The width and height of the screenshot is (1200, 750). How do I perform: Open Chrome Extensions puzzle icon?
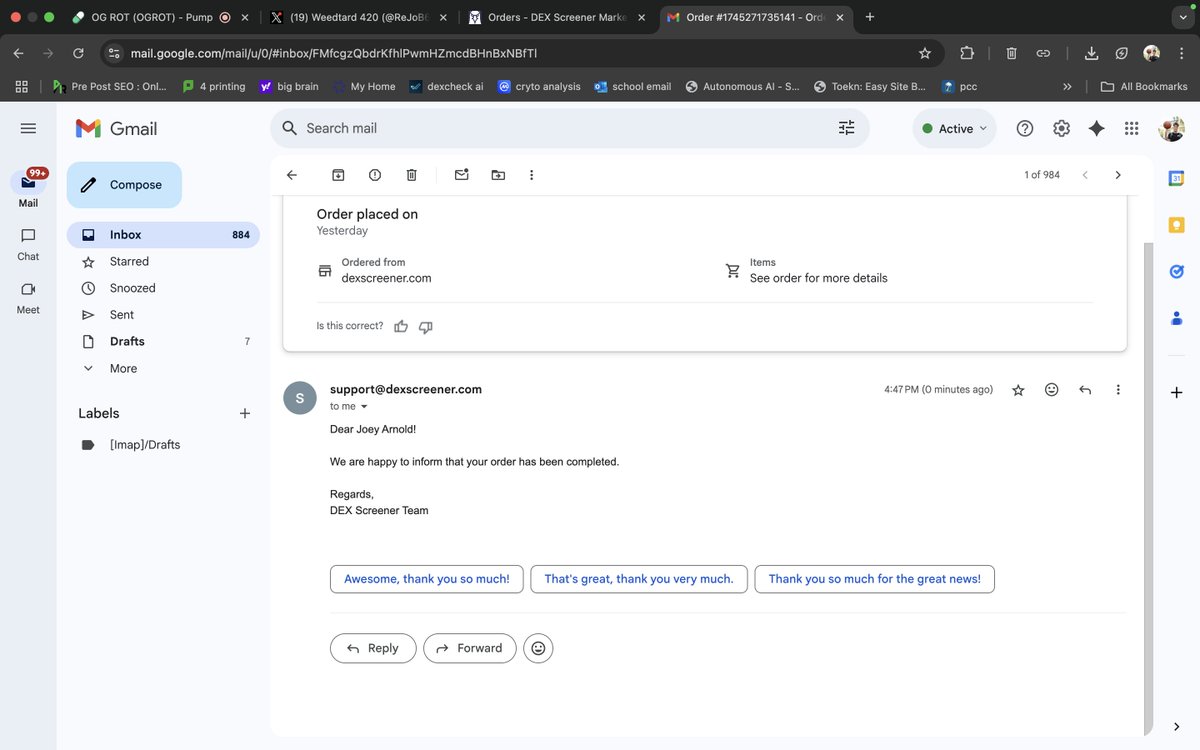point(967,53)
